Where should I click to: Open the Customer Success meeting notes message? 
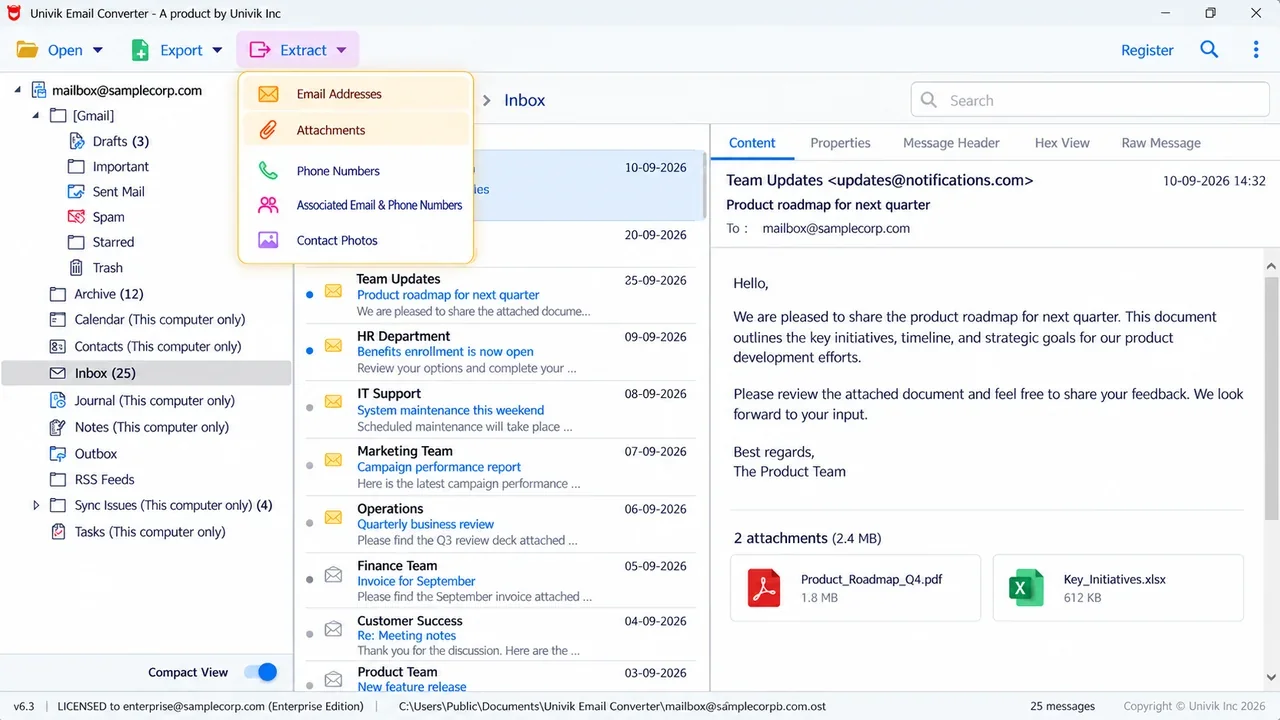(x=500, y=635)
